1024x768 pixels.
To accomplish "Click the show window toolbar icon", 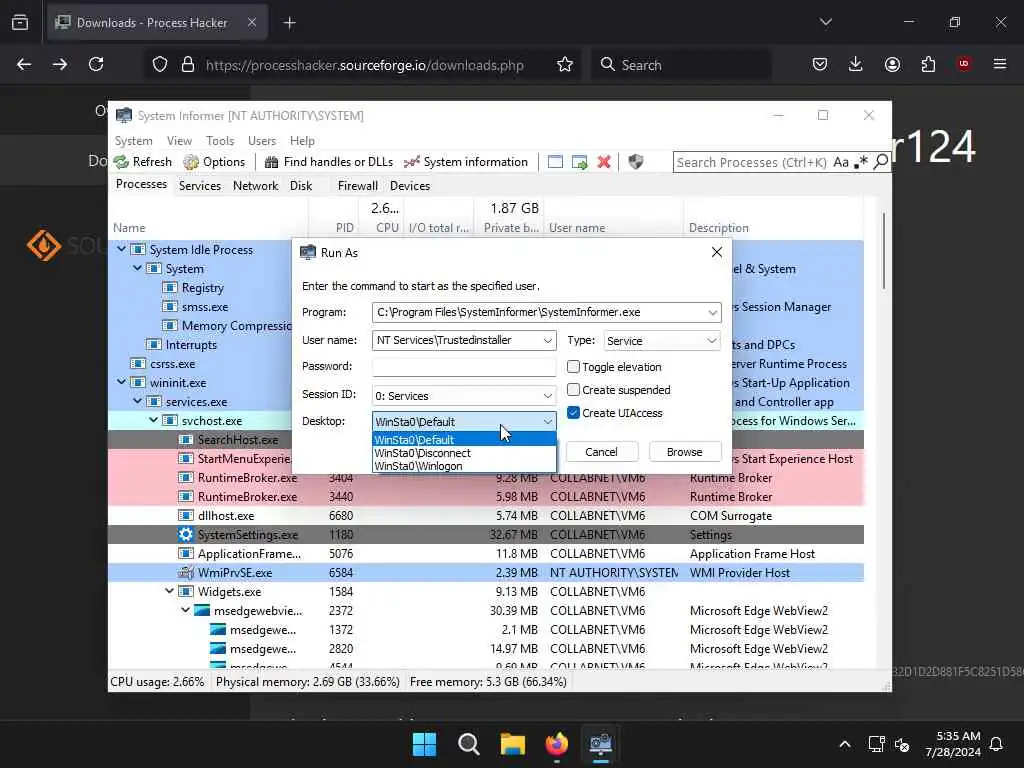I will (x=555, y=162).
